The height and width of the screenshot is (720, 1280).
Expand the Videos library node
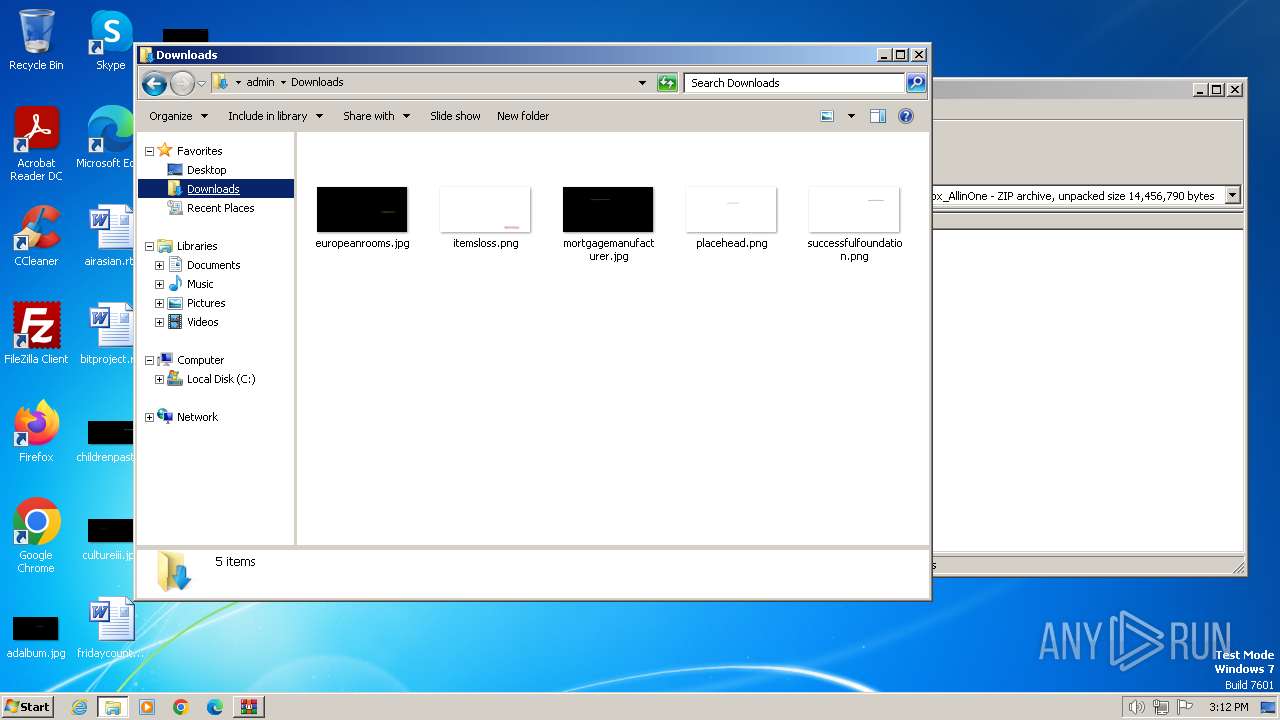(x=159, y=322)
